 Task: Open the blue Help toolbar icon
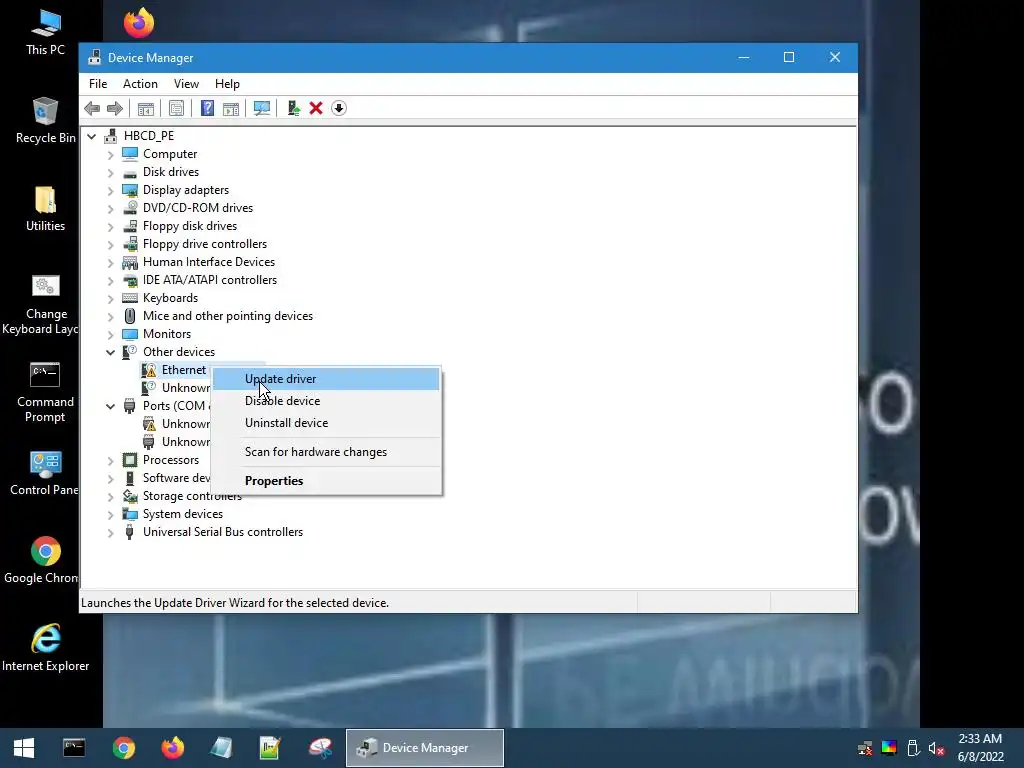point(207,108)
